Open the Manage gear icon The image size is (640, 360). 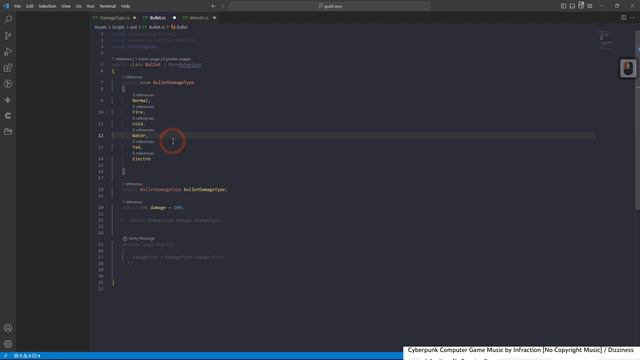point(8,344)
